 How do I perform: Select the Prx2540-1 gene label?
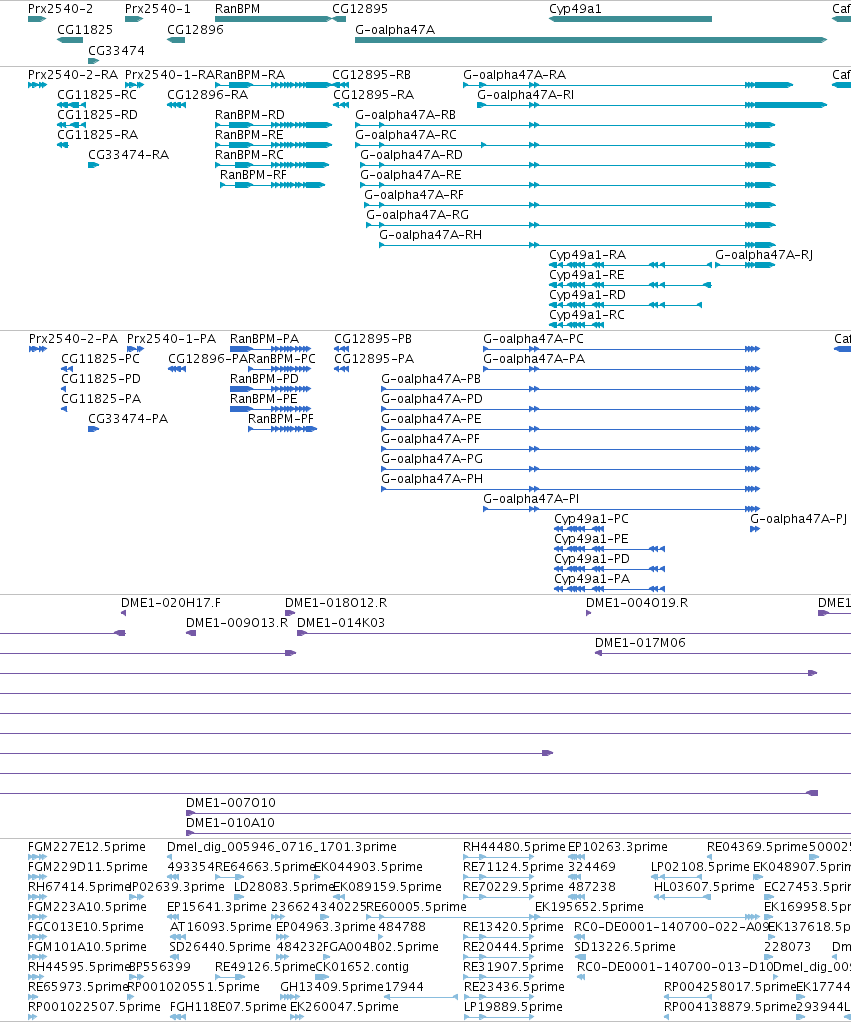[158, 9]
